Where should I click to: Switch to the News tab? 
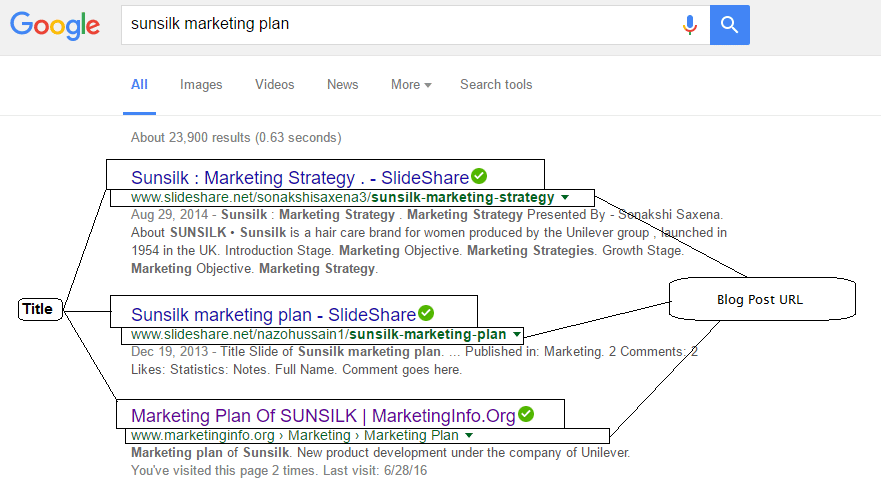[343, 84]
